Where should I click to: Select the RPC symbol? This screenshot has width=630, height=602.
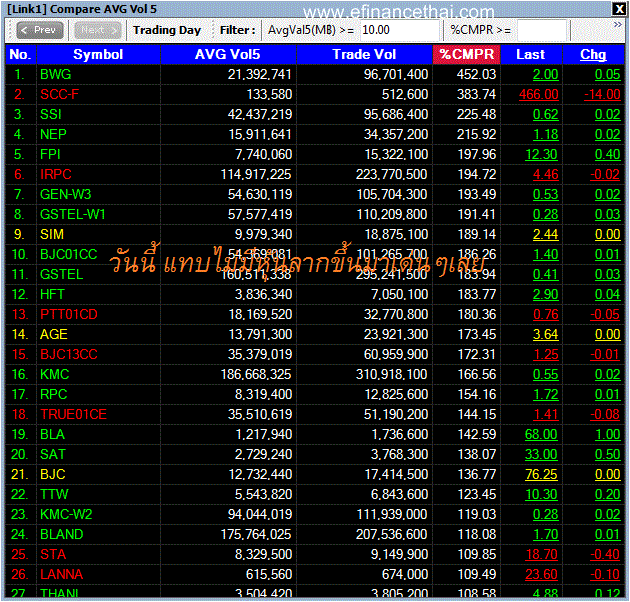pos(53,395)
